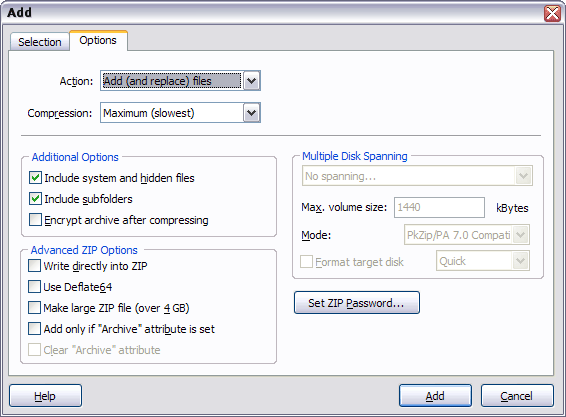Switch to the Selection tab
The height and width of the screenshot is (417, 566).
click(40, 42)
